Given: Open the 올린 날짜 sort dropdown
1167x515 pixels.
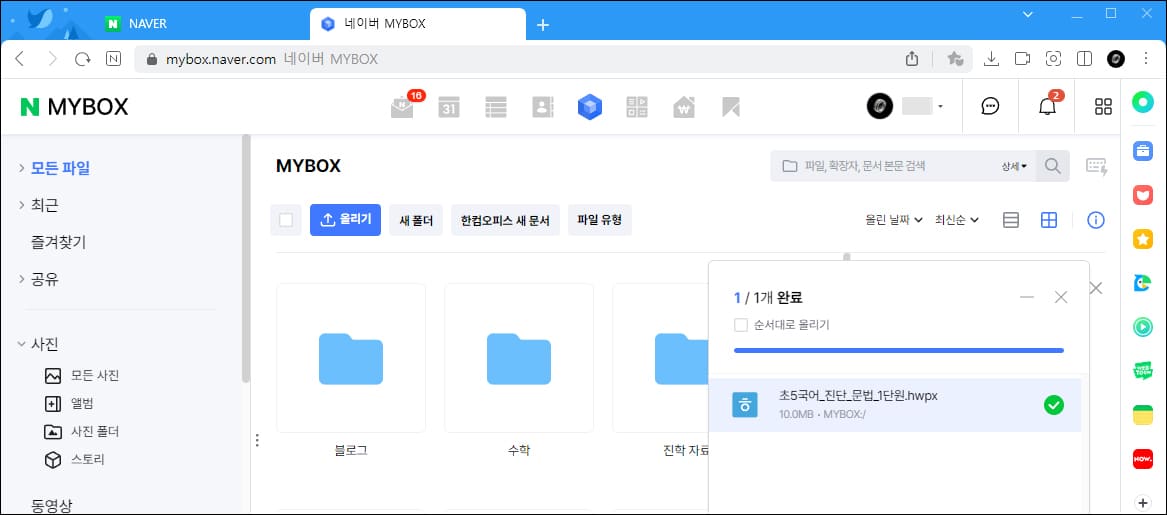Looking at the screenshot, I should (x=894, y=220).
